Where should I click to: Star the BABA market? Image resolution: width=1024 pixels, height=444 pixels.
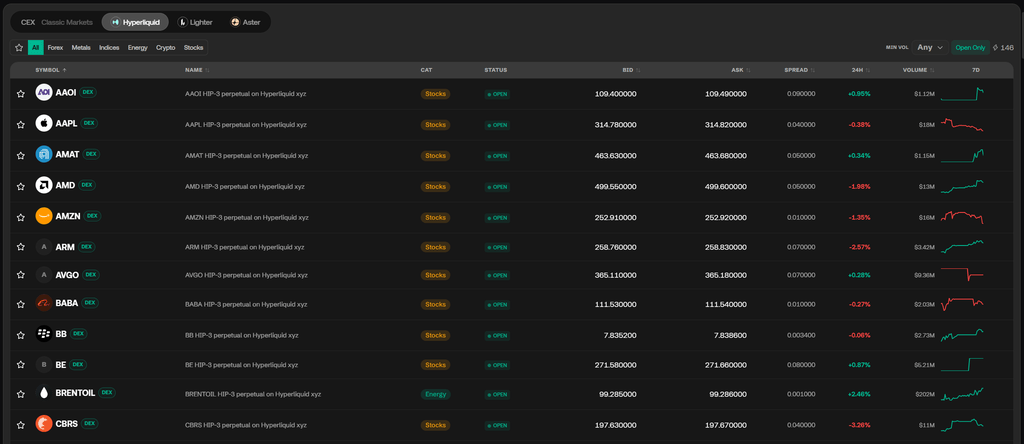pos(20,304)
